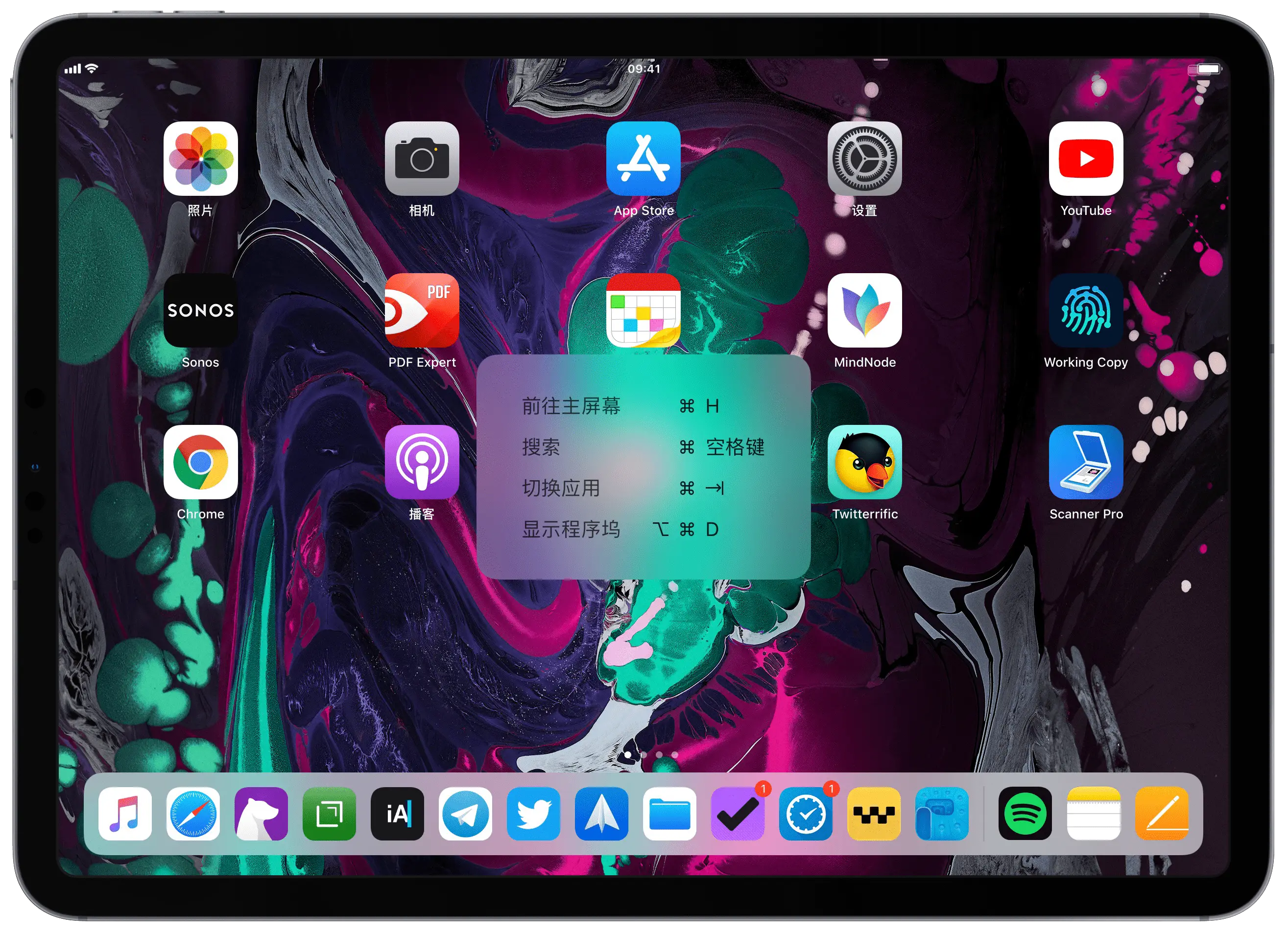Open the Photos app (照片)
Image resolution: width=1288 pixels, height=934 pixels.
[200, 159]
